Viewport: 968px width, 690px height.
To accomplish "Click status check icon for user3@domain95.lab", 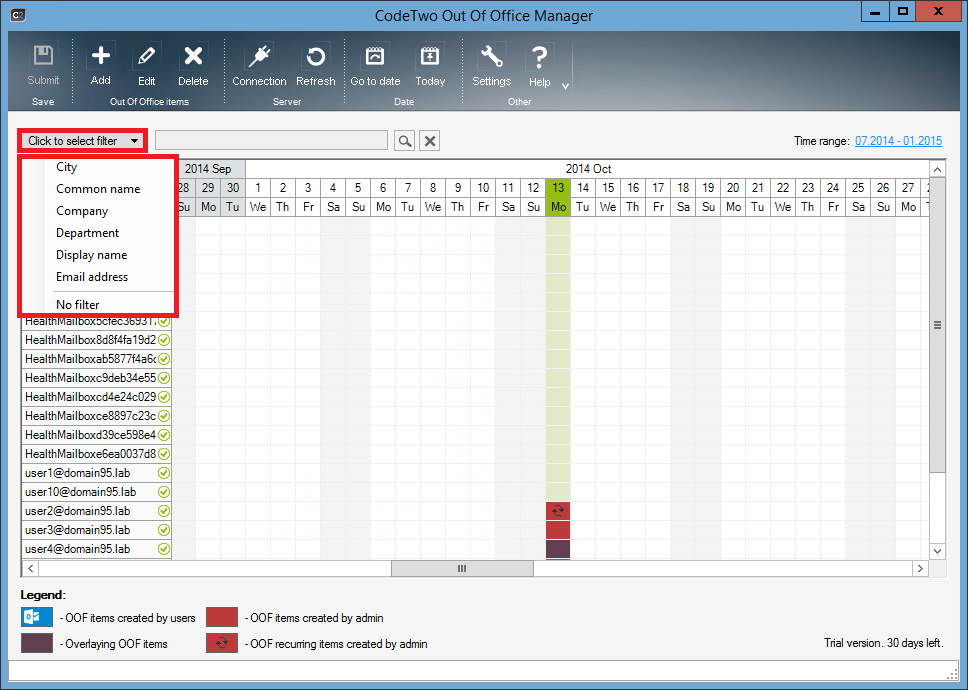I will click(x=164, y=530).
